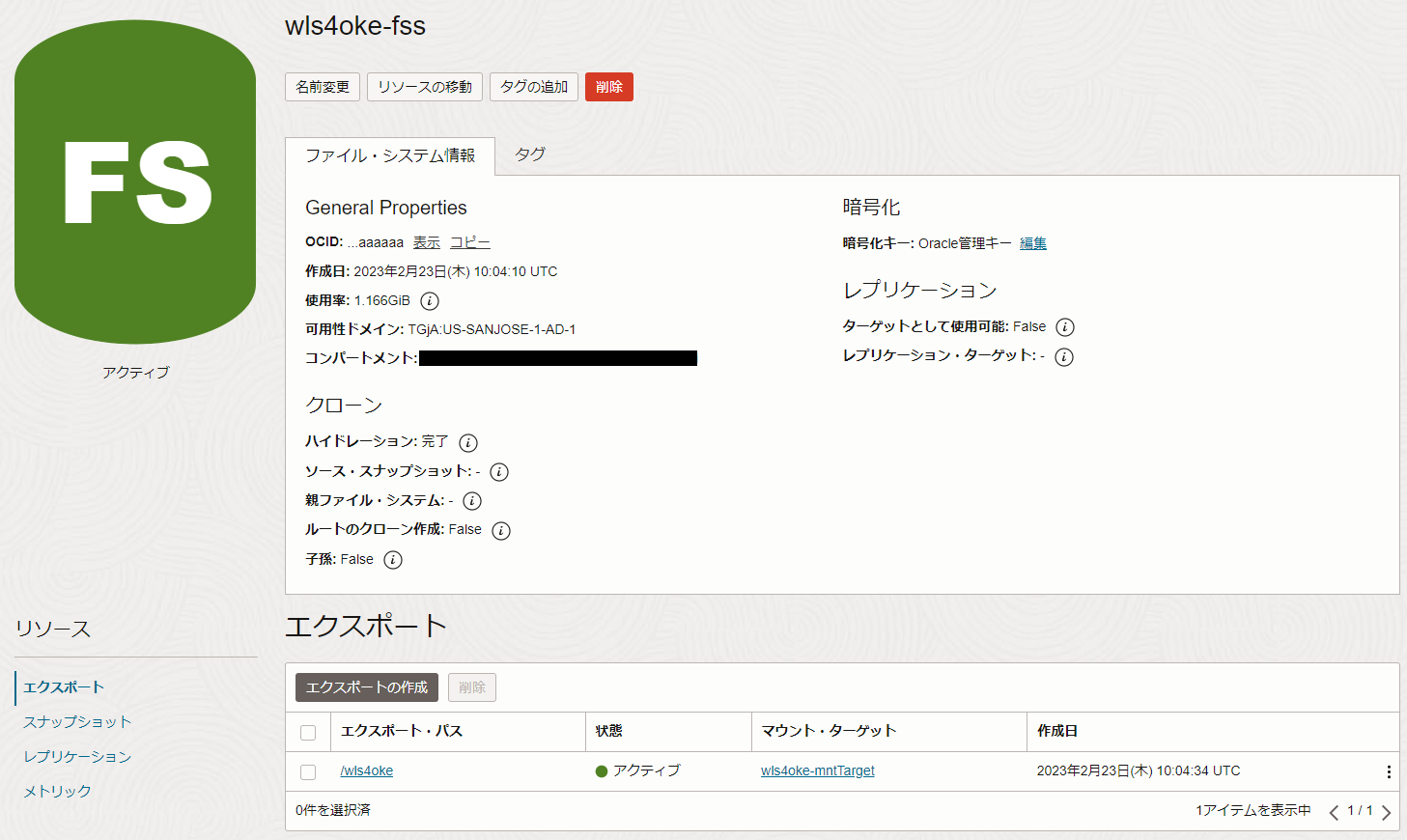Screen dimensions: 1407x840
Task: Click エクスポートの作成 button
Action: 367,687
